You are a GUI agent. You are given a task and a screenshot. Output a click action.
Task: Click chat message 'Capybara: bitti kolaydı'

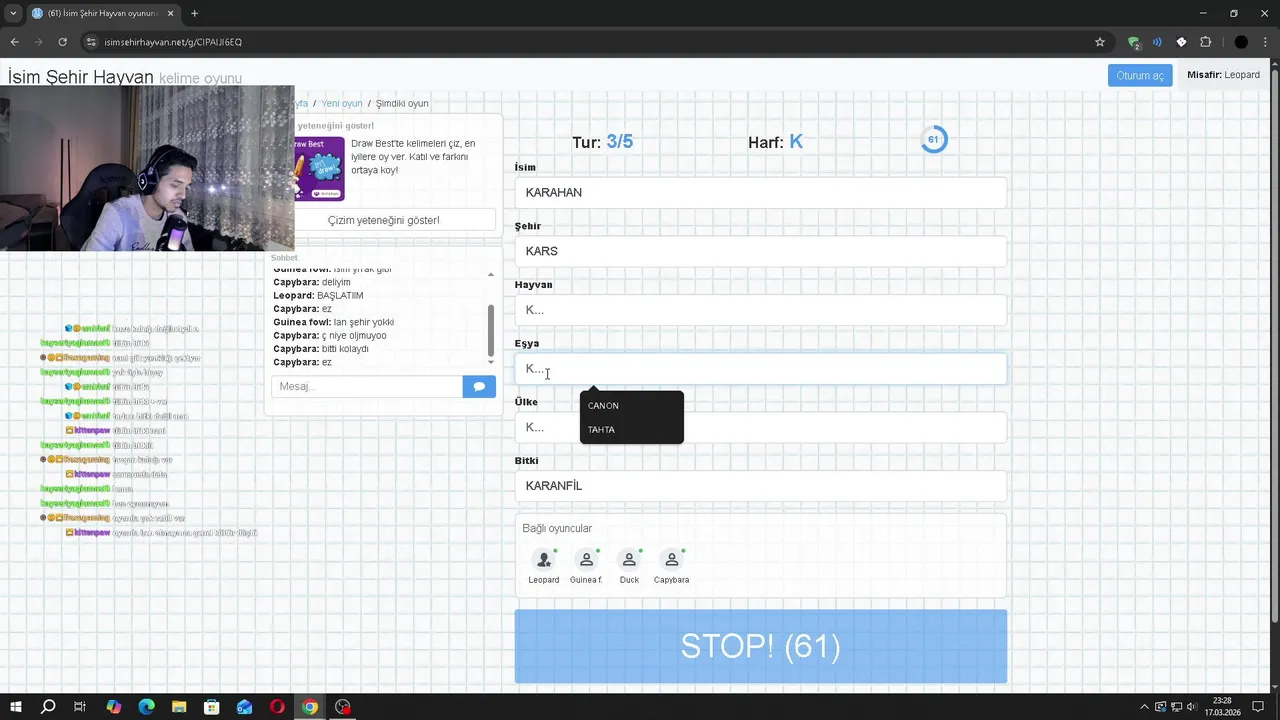pyautogui.click(x=321, y=349)
